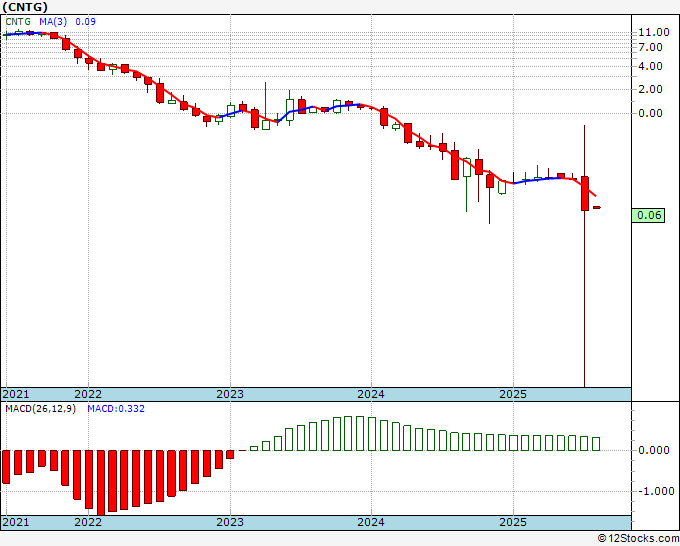Click 2023 on the MACD timeline
Screen dimensions: 680x546
[230, 522]
